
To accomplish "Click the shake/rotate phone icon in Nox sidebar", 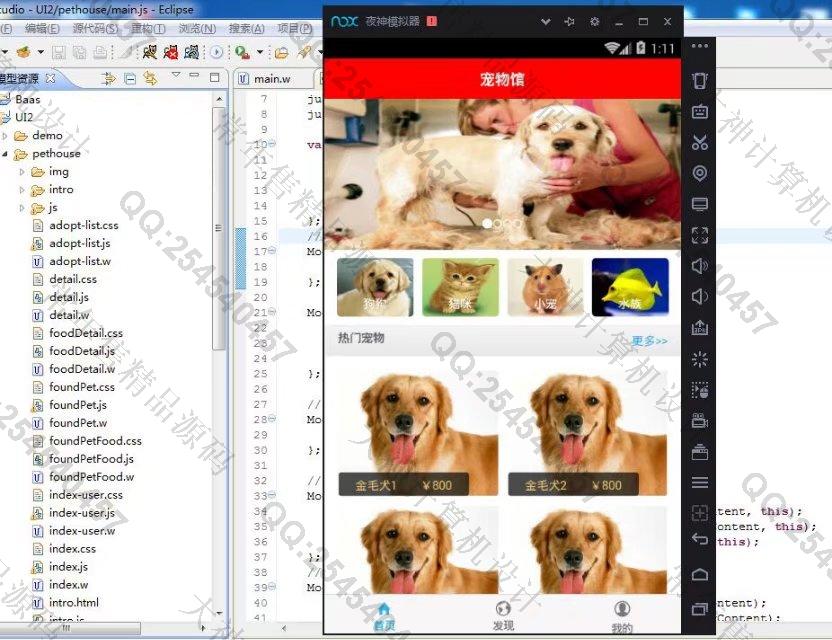I will pos(699,81).
